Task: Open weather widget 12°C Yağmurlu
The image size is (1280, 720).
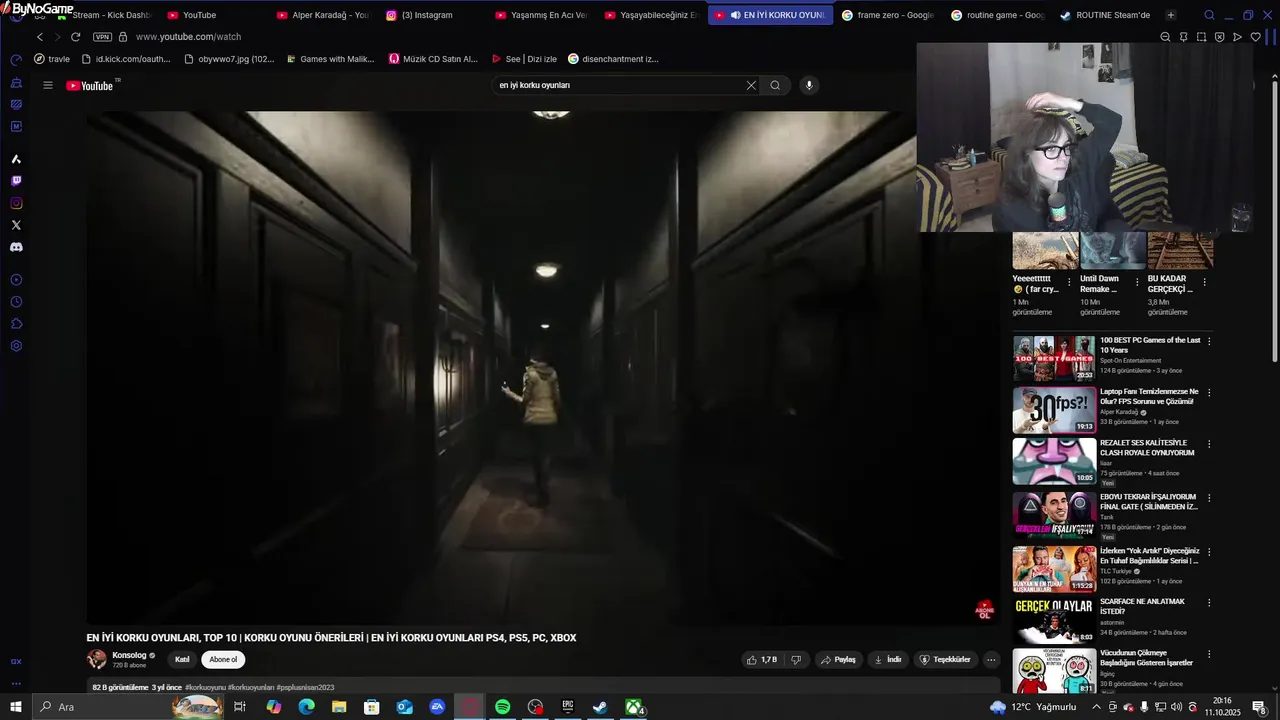Action: point(1033,707)
